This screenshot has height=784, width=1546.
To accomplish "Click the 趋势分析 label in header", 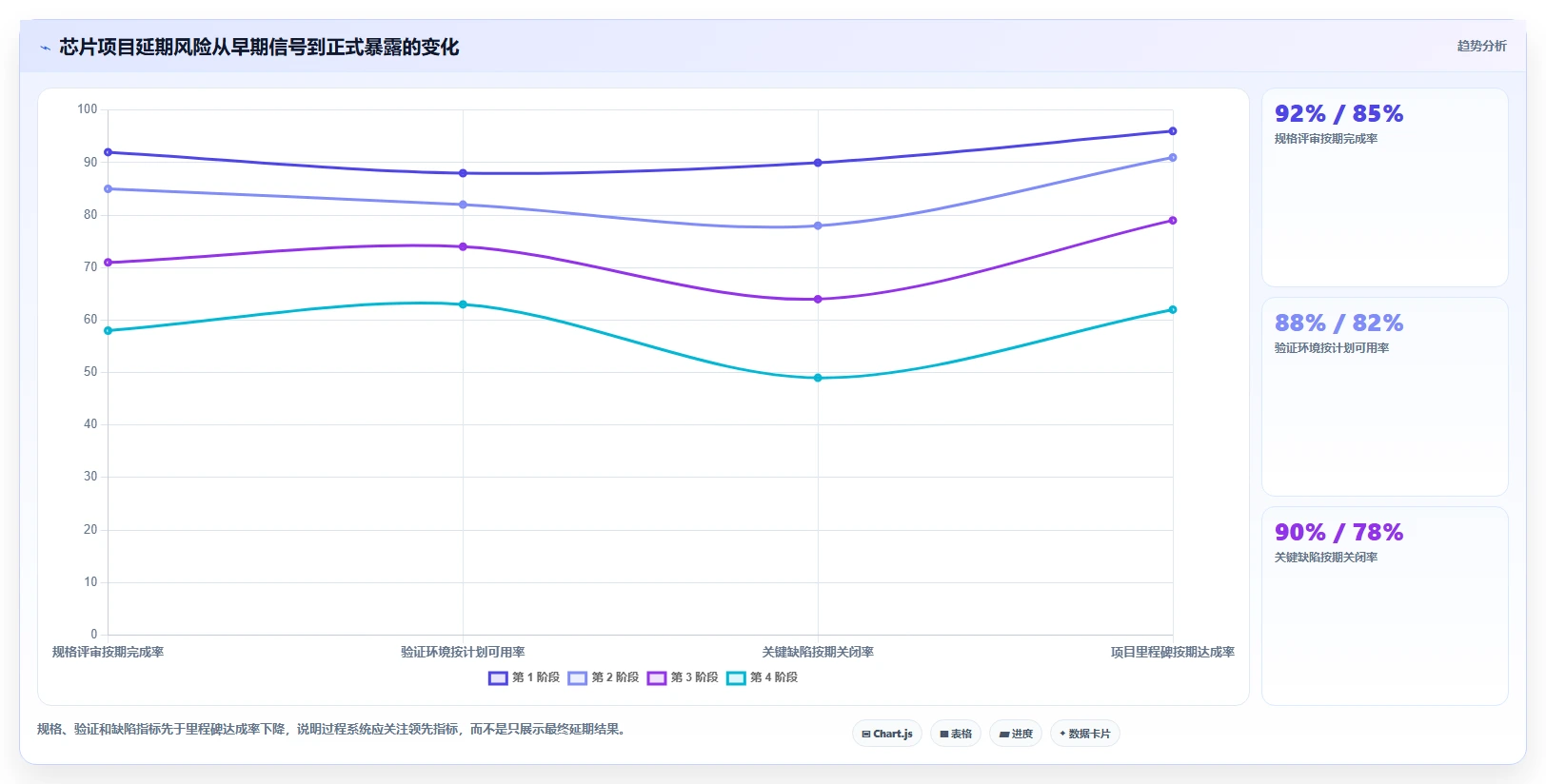I will [1481, 46].
